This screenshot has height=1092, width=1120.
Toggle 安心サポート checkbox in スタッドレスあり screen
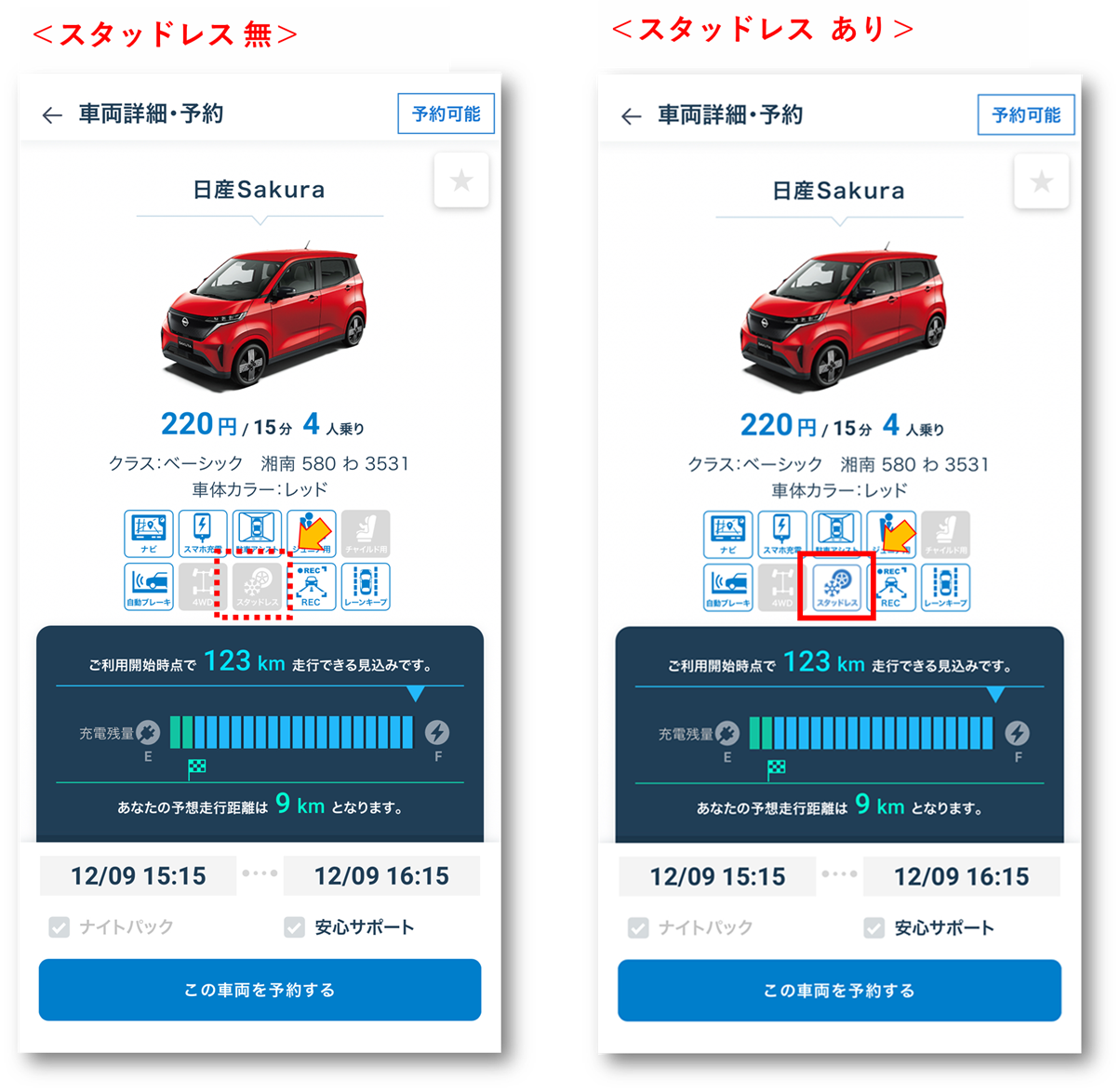coord(874,928)
